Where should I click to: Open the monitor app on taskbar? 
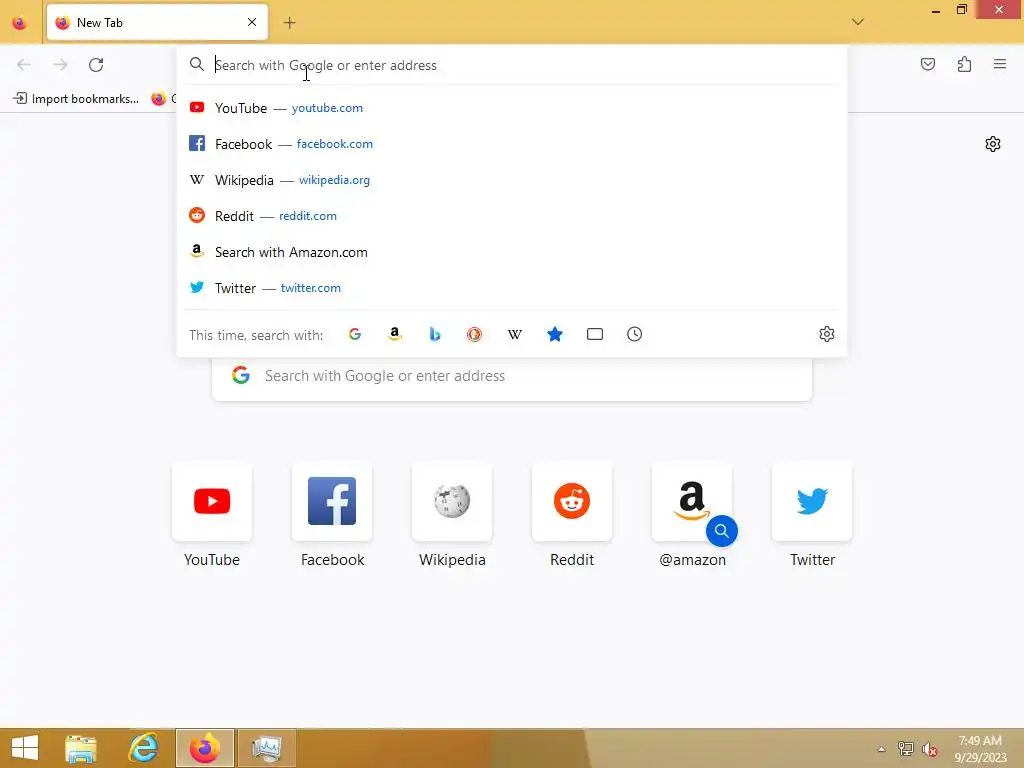click(x=266, y=748)
